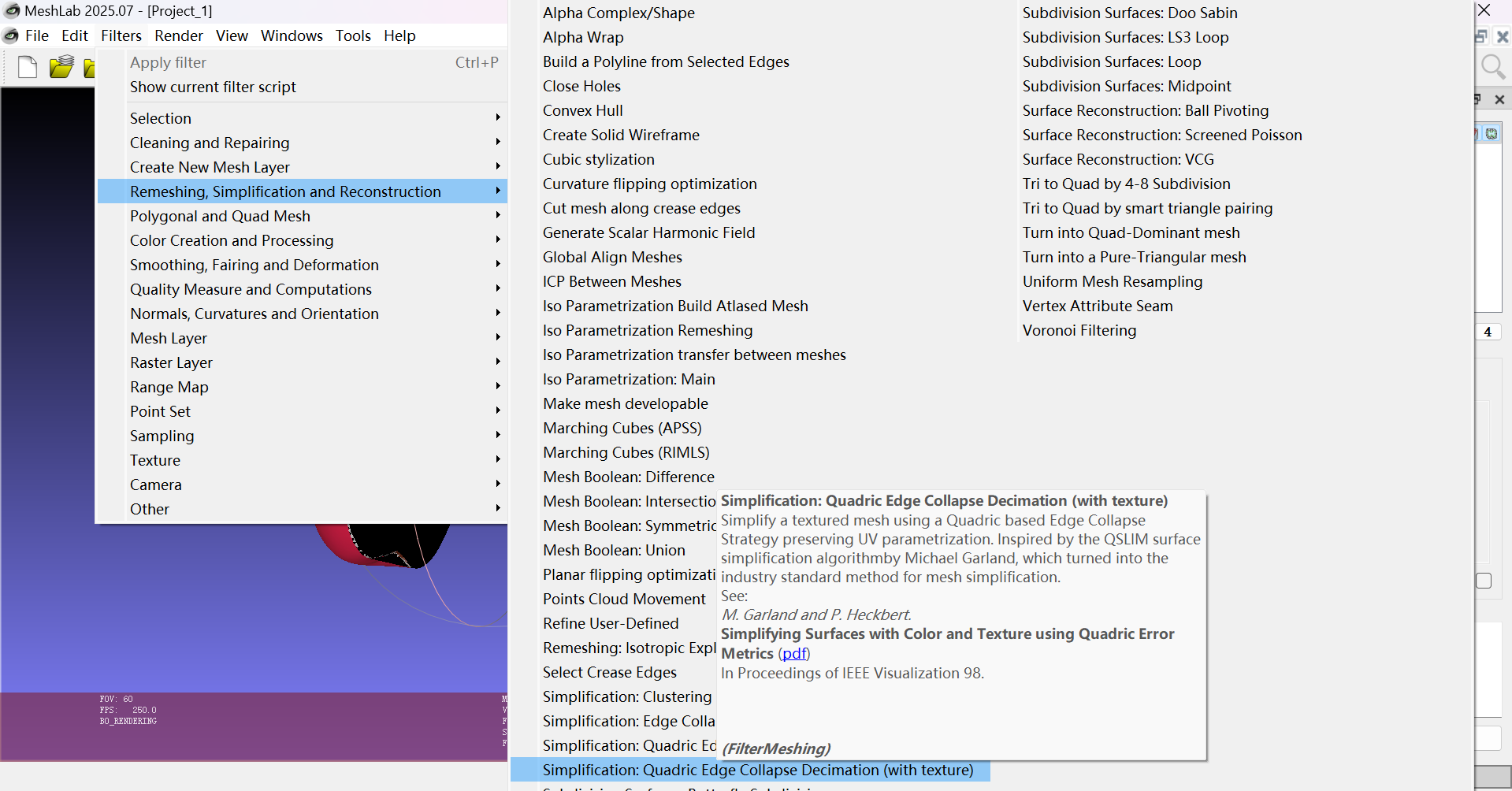Screen dimensions: 1512x791
Task: Select Cut mesh along crease edges
Action: click(x=641, y=208)
